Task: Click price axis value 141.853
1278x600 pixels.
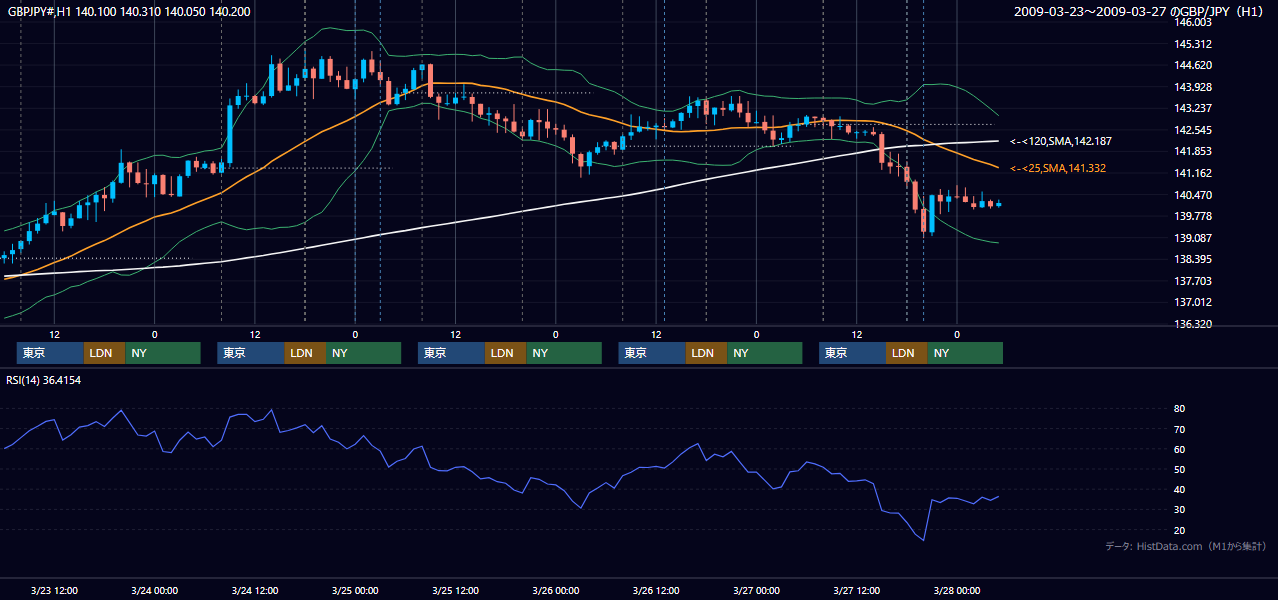Action: [x=1192, y=151]
